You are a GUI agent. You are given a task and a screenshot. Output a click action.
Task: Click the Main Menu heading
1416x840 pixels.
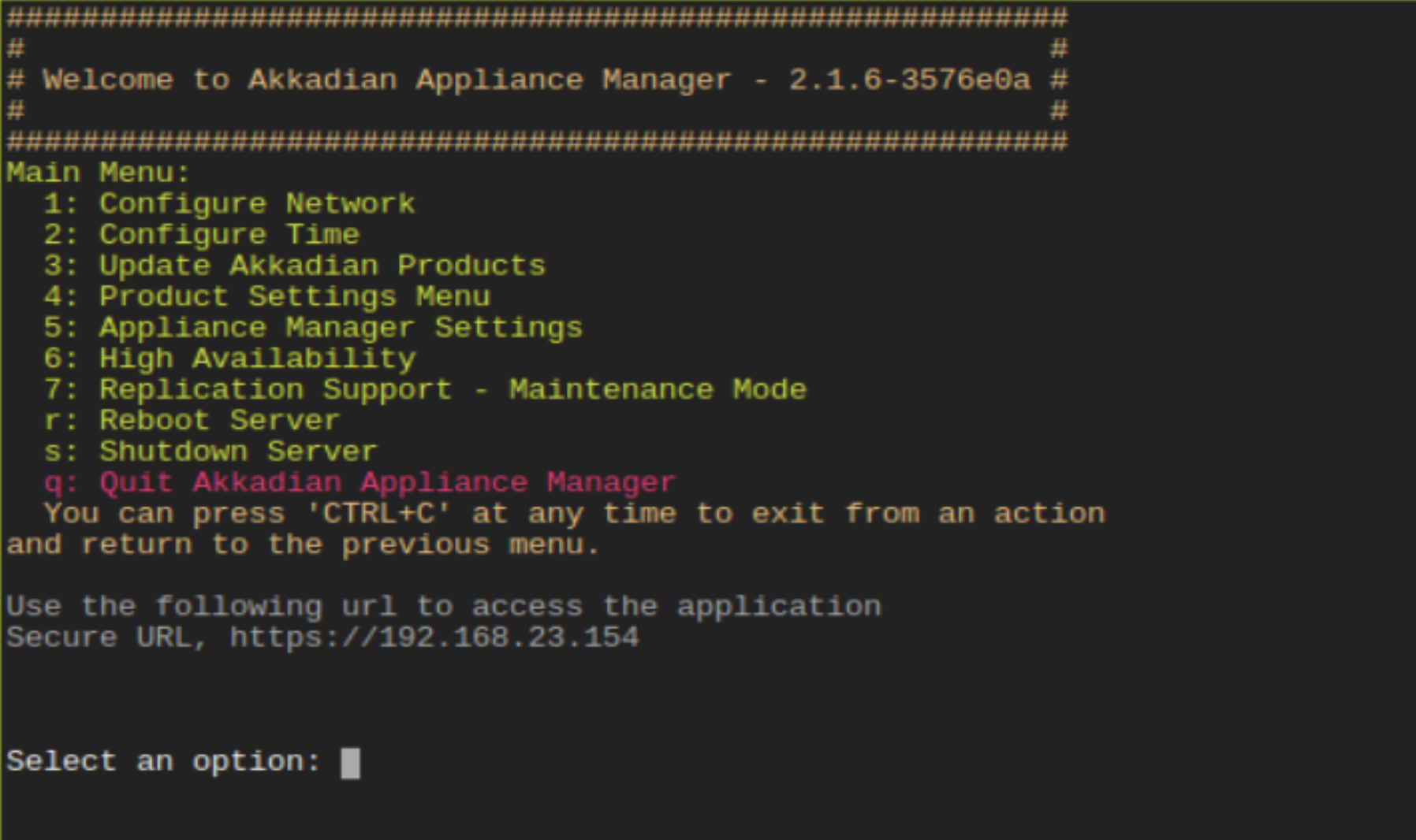(x=99, y=173)
